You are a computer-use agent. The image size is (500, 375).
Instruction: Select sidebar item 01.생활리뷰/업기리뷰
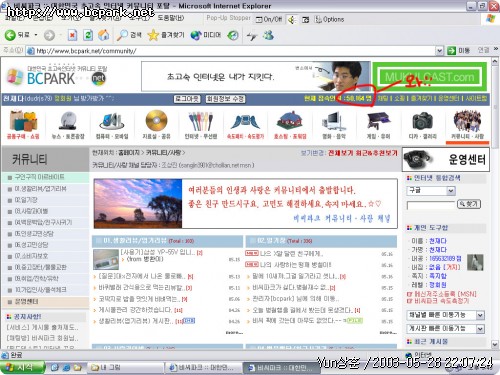tap(41, 189)
